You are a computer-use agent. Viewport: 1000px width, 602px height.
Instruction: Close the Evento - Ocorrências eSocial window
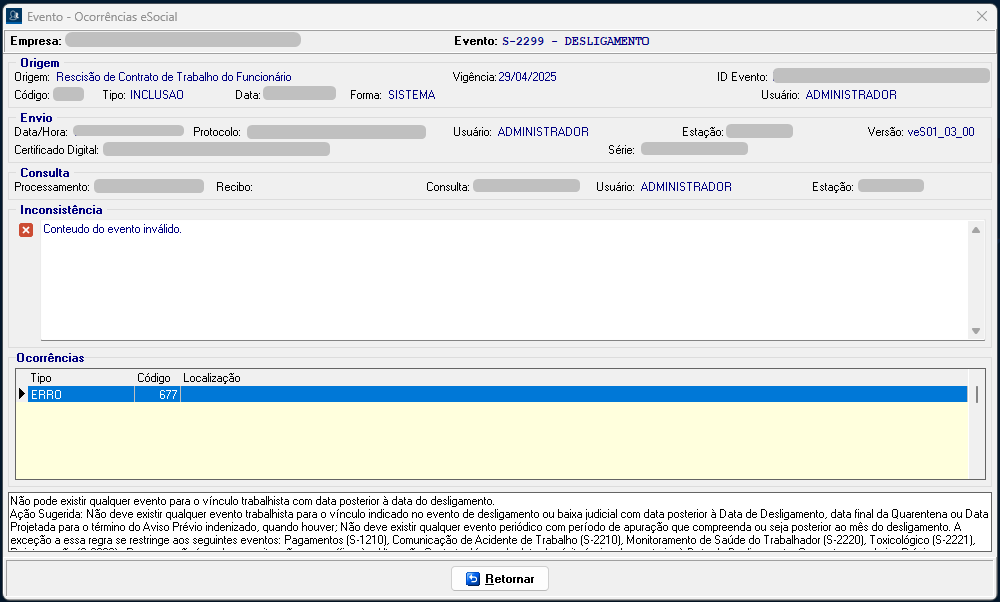982,16
